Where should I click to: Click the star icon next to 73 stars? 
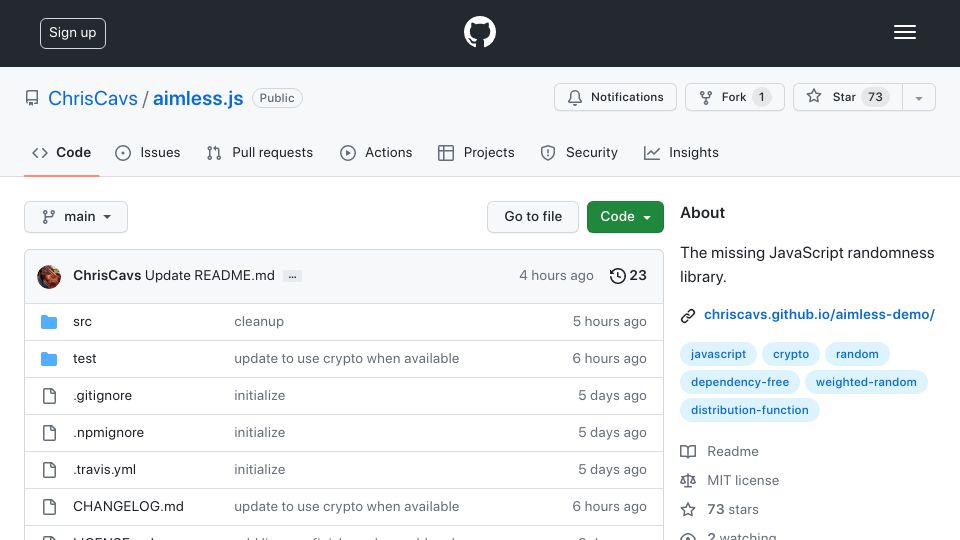(x=688, y=509)
